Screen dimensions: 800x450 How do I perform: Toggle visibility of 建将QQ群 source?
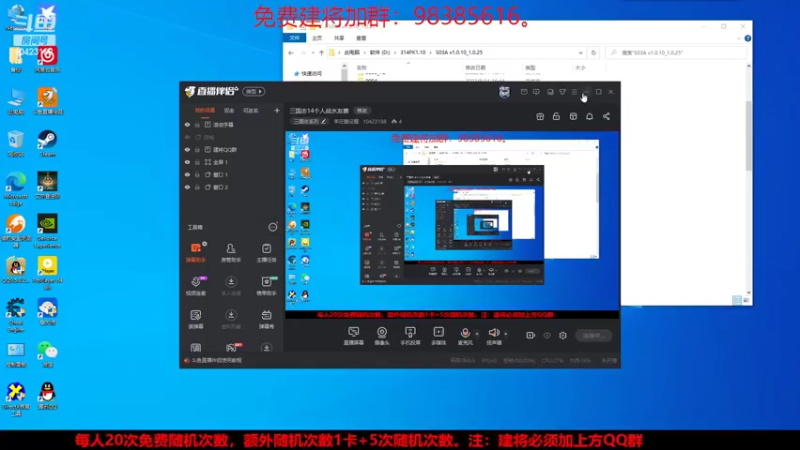coord(187,149)
